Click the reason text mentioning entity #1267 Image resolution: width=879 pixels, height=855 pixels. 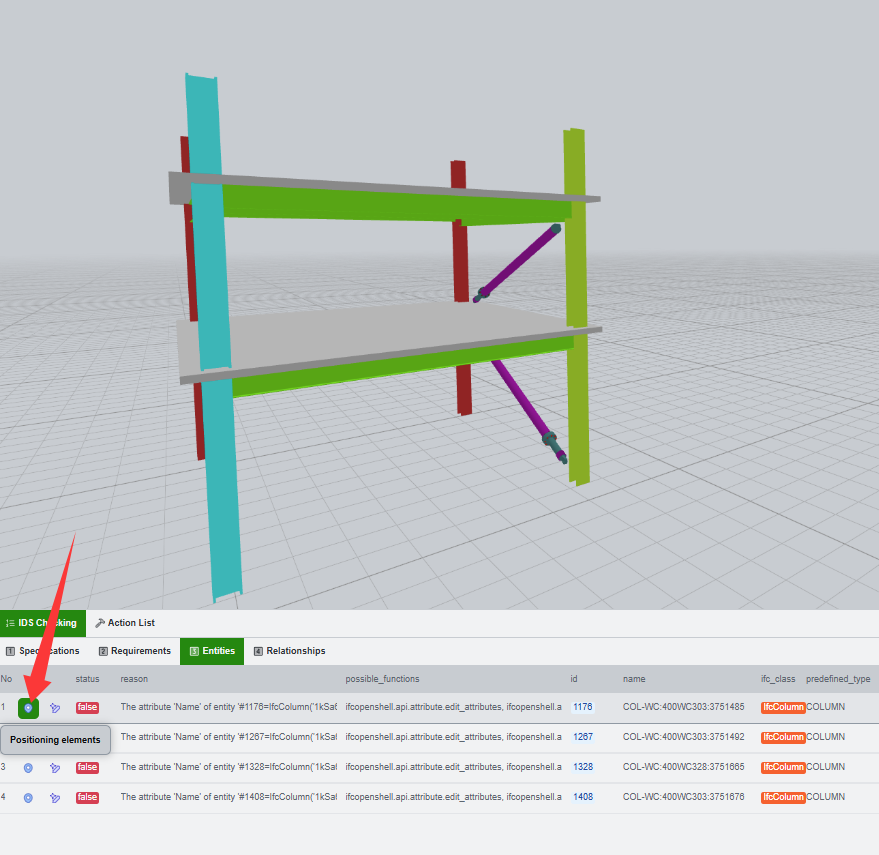(229, 737)
